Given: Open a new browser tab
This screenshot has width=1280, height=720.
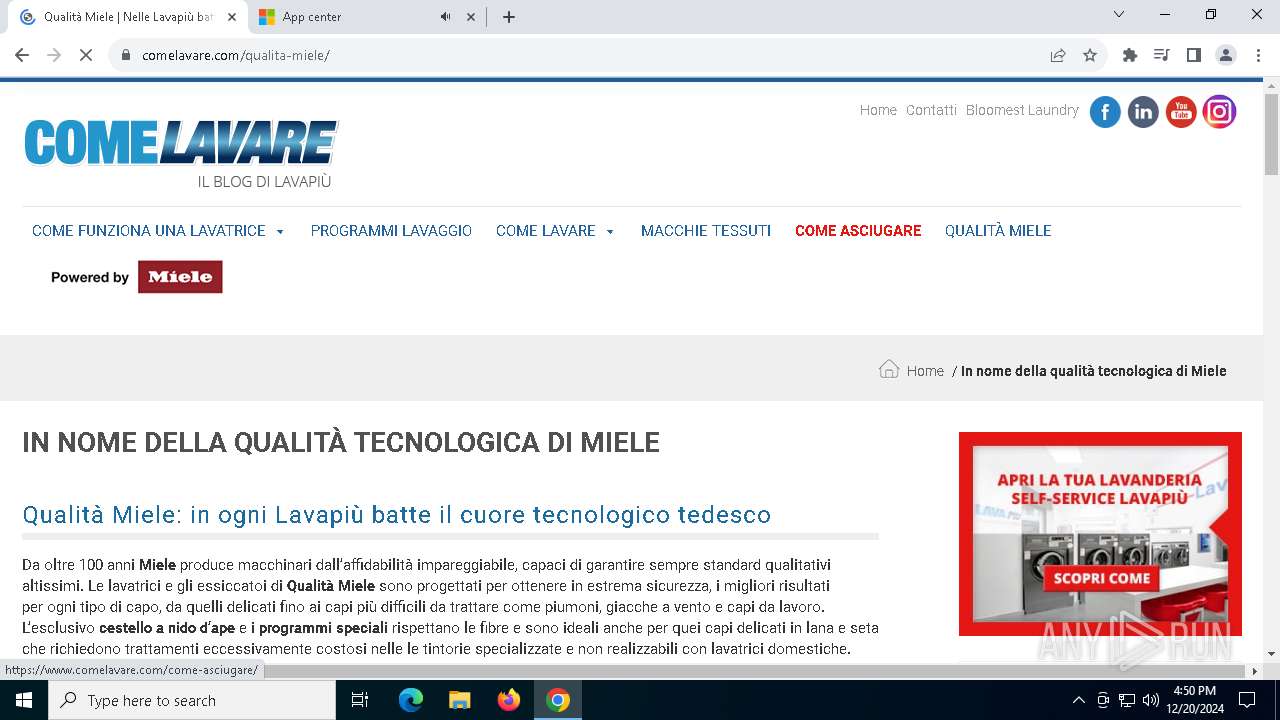Looking at the screenshot, I should point(509,17).
